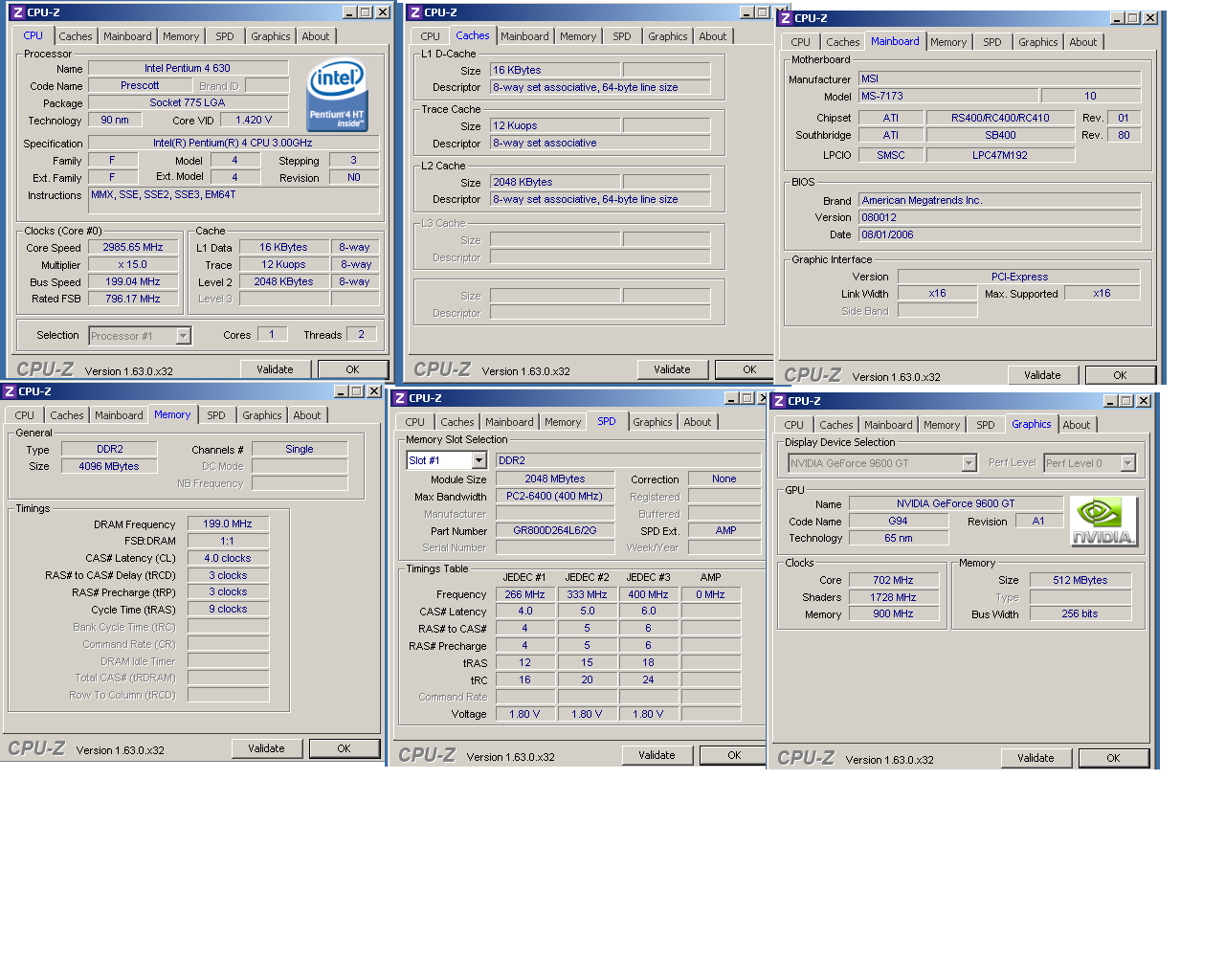1225x980 pixels.
Task: Switch to the About tab in the CPU window
Action: pos(316,35)
